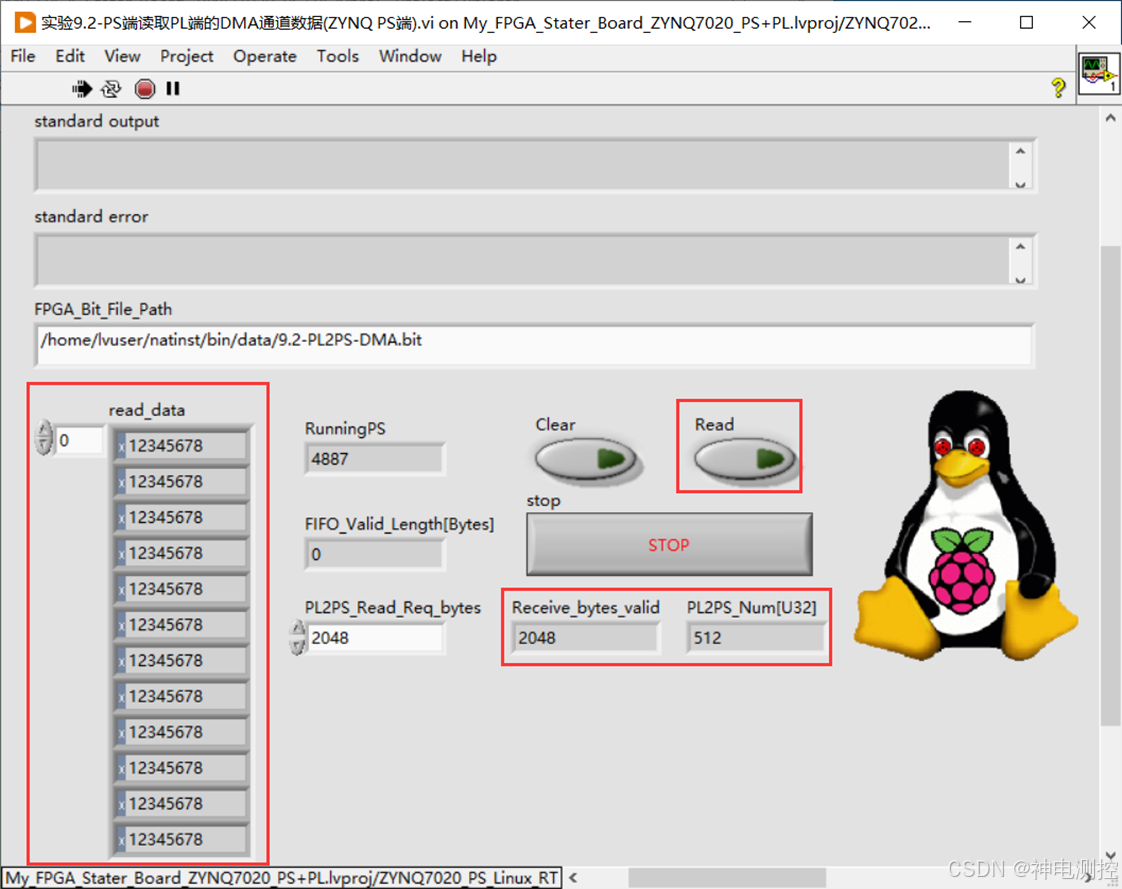
Task: Click the PL2PS_Read_Req_bytes field showing 2048
Action: 376,638
